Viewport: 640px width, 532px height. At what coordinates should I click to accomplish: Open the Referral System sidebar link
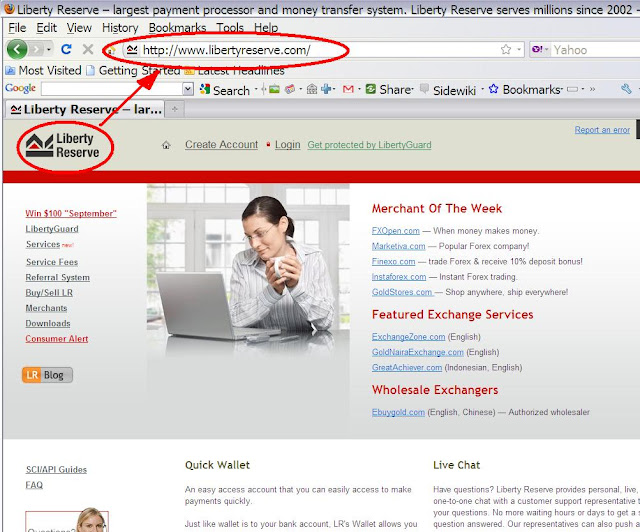pyautogui.click(x=58, y=277)
